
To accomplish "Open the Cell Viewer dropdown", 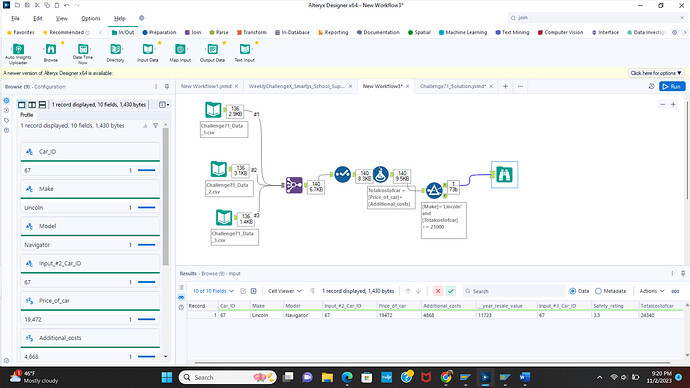I will coord(285,291).
